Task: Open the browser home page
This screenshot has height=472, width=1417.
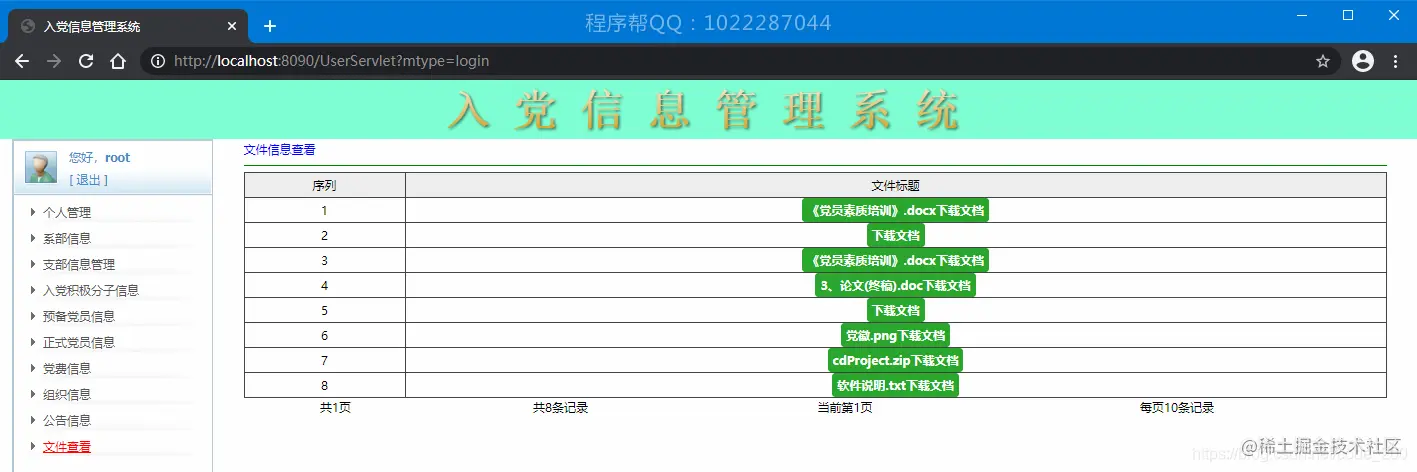Action: 118,61
